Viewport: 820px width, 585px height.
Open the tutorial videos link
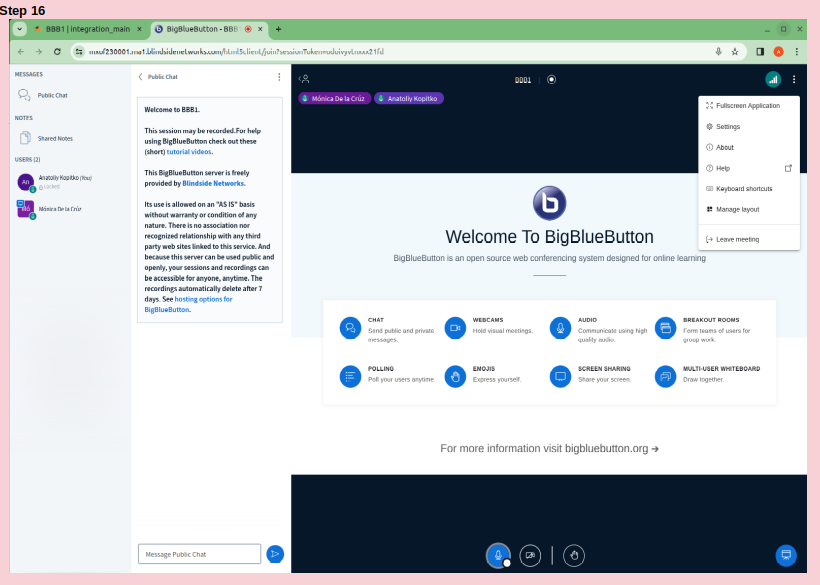[189, 152]
